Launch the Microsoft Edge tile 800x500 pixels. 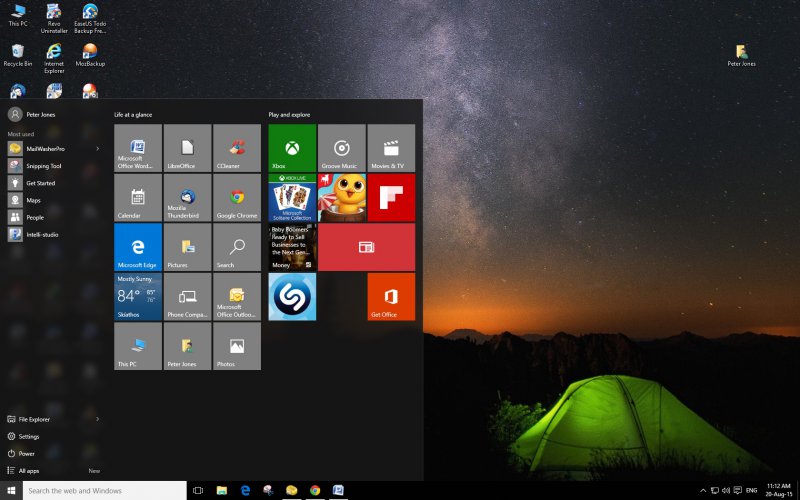click(138, 247)
